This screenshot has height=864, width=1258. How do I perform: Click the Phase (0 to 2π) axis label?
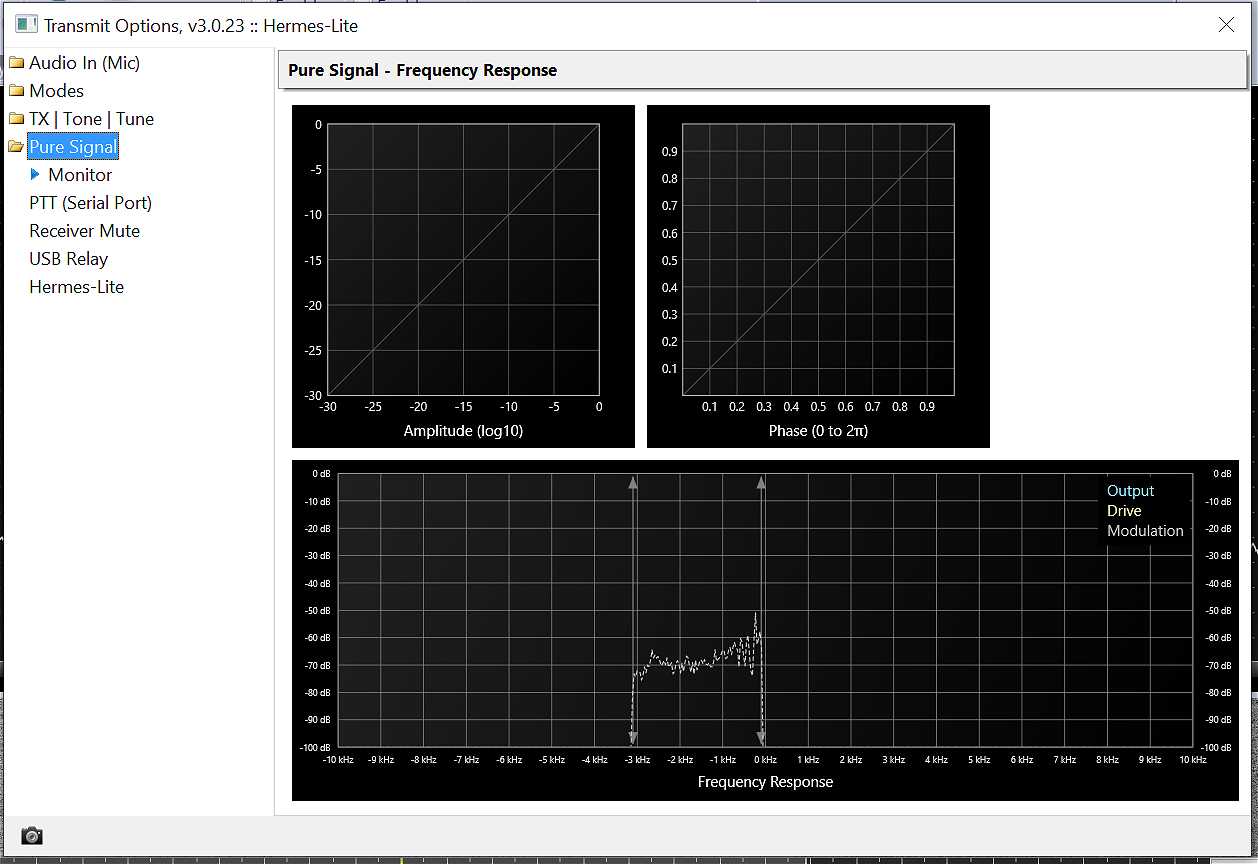pos(818,431)
